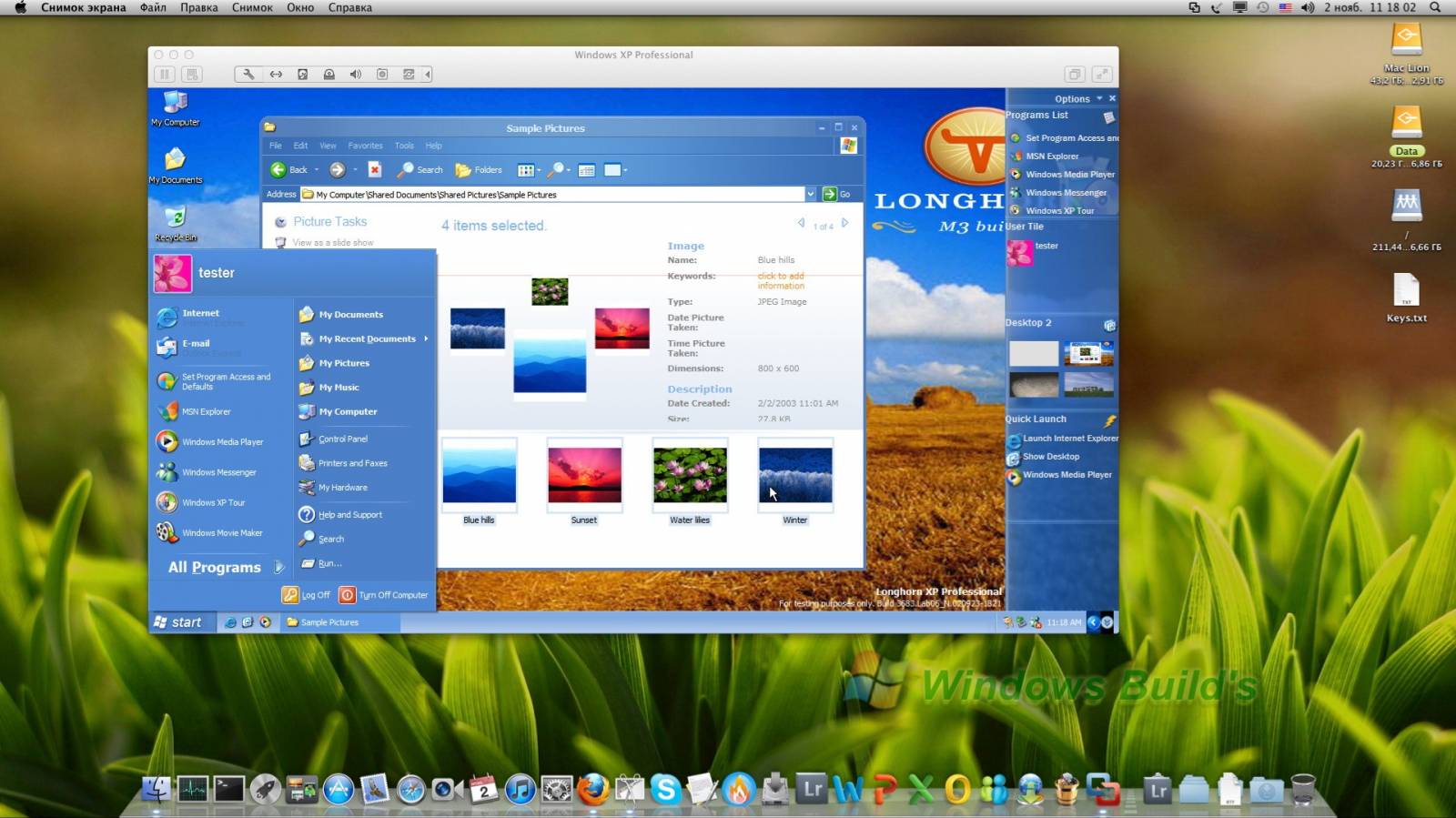Click the Forward arrow in Sample Pictures
Viewport: 1456px width, 818px height.
pyautogui.click(x=337, y=170)
